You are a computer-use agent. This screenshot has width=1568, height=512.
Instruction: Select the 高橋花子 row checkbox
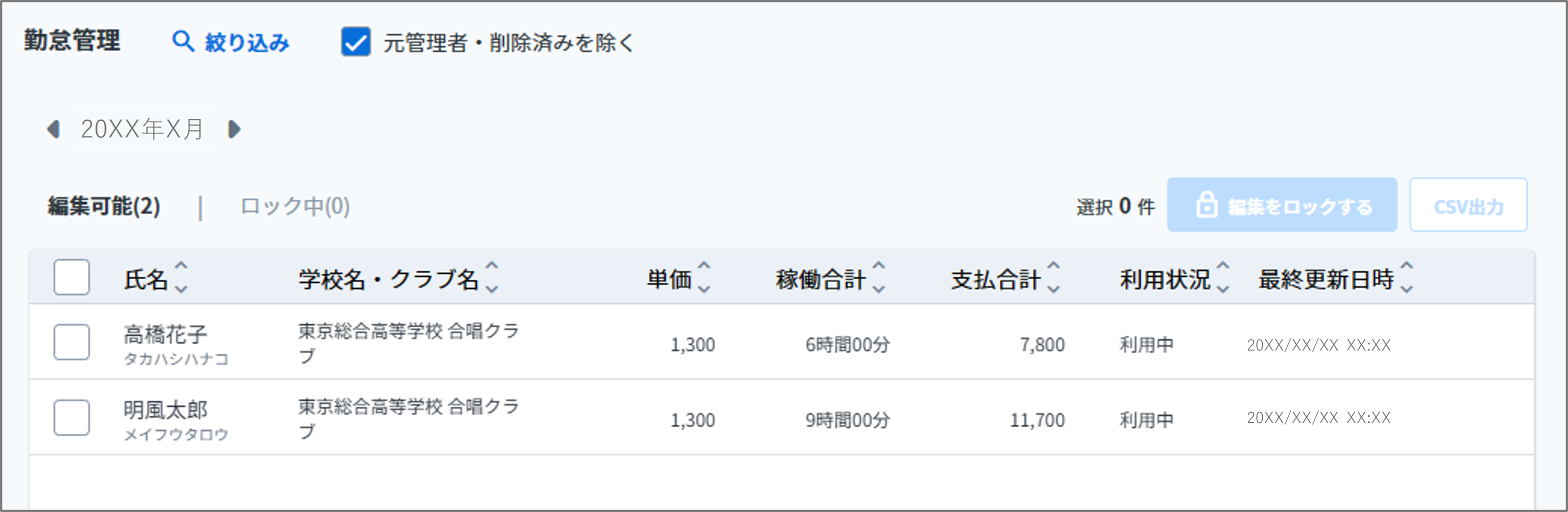click(72, 342)
